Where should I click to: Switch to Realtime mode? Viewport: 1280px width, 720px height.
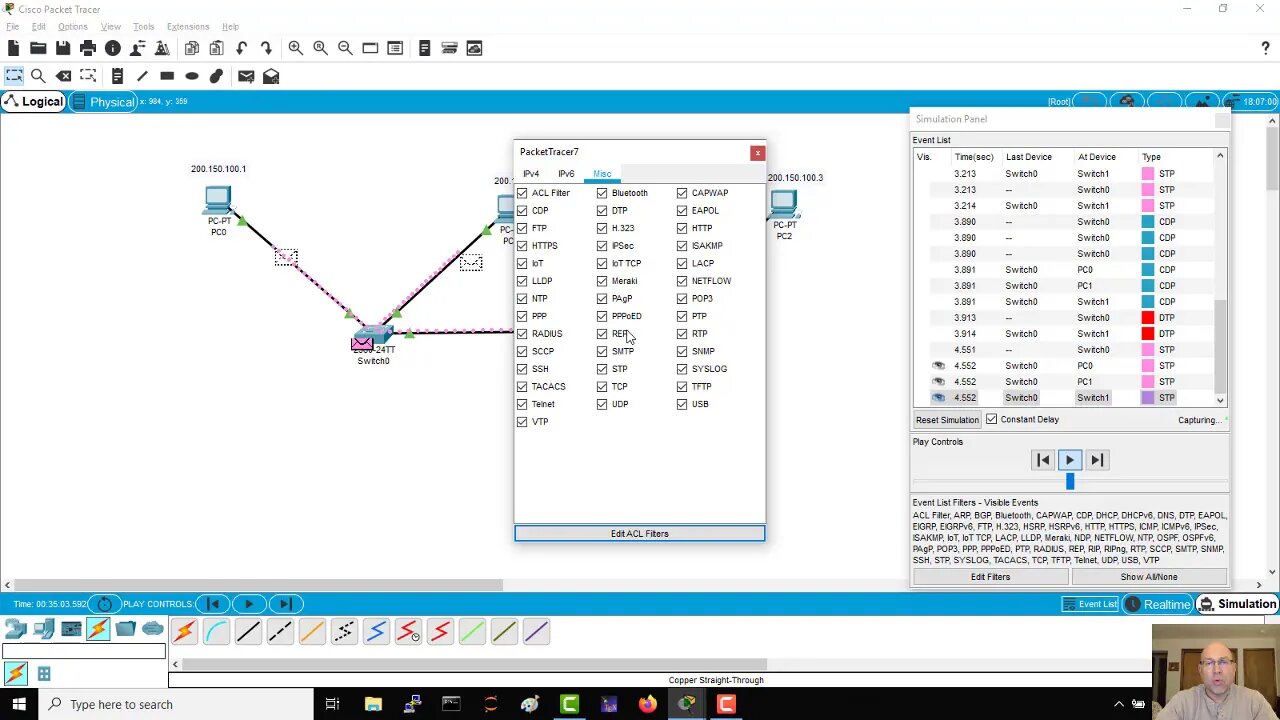pyautogui.click(x=1158, y=604)
